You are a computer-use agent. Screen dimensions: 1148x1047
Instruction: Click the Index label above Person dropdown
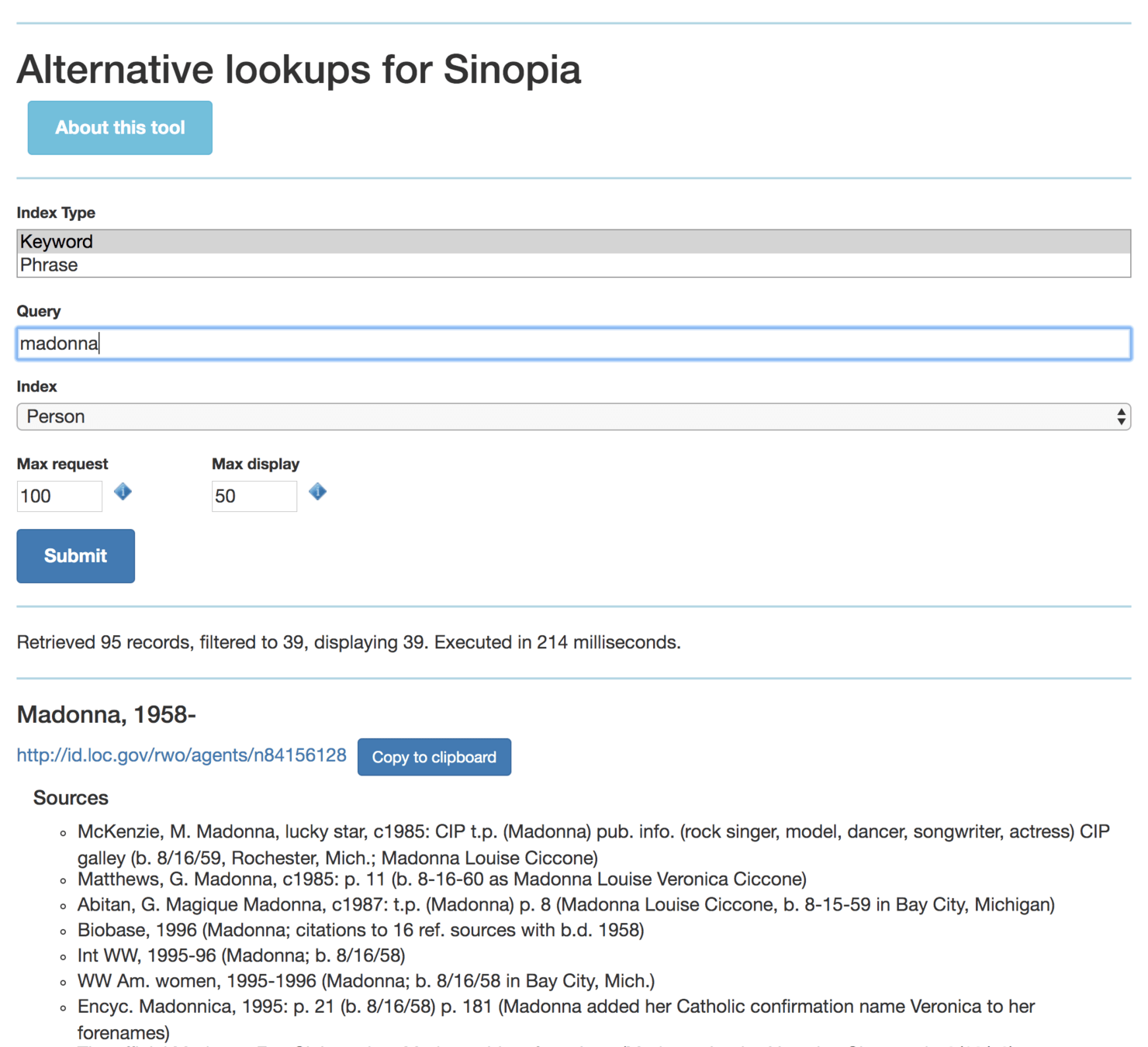pyautogui.click(x=36, y=386)
